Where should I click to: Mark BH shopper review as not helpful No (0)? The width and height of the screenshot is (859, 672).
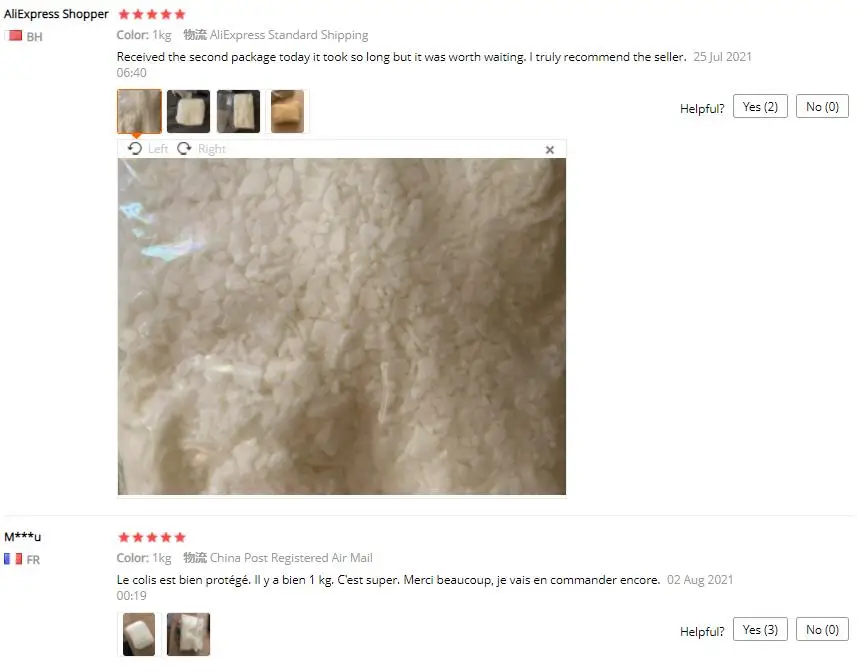coord(822,107)
